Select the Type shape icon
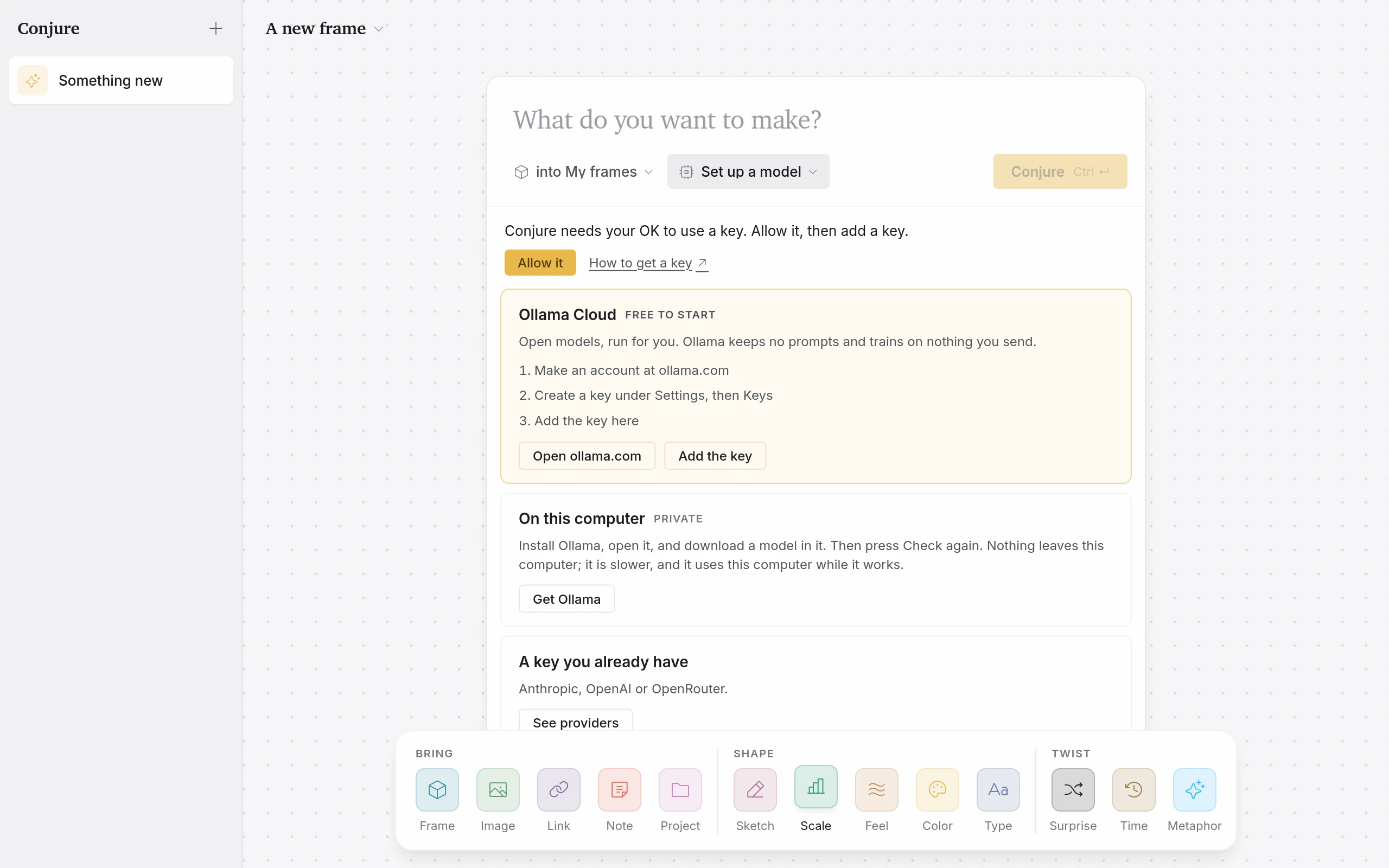 998,789
